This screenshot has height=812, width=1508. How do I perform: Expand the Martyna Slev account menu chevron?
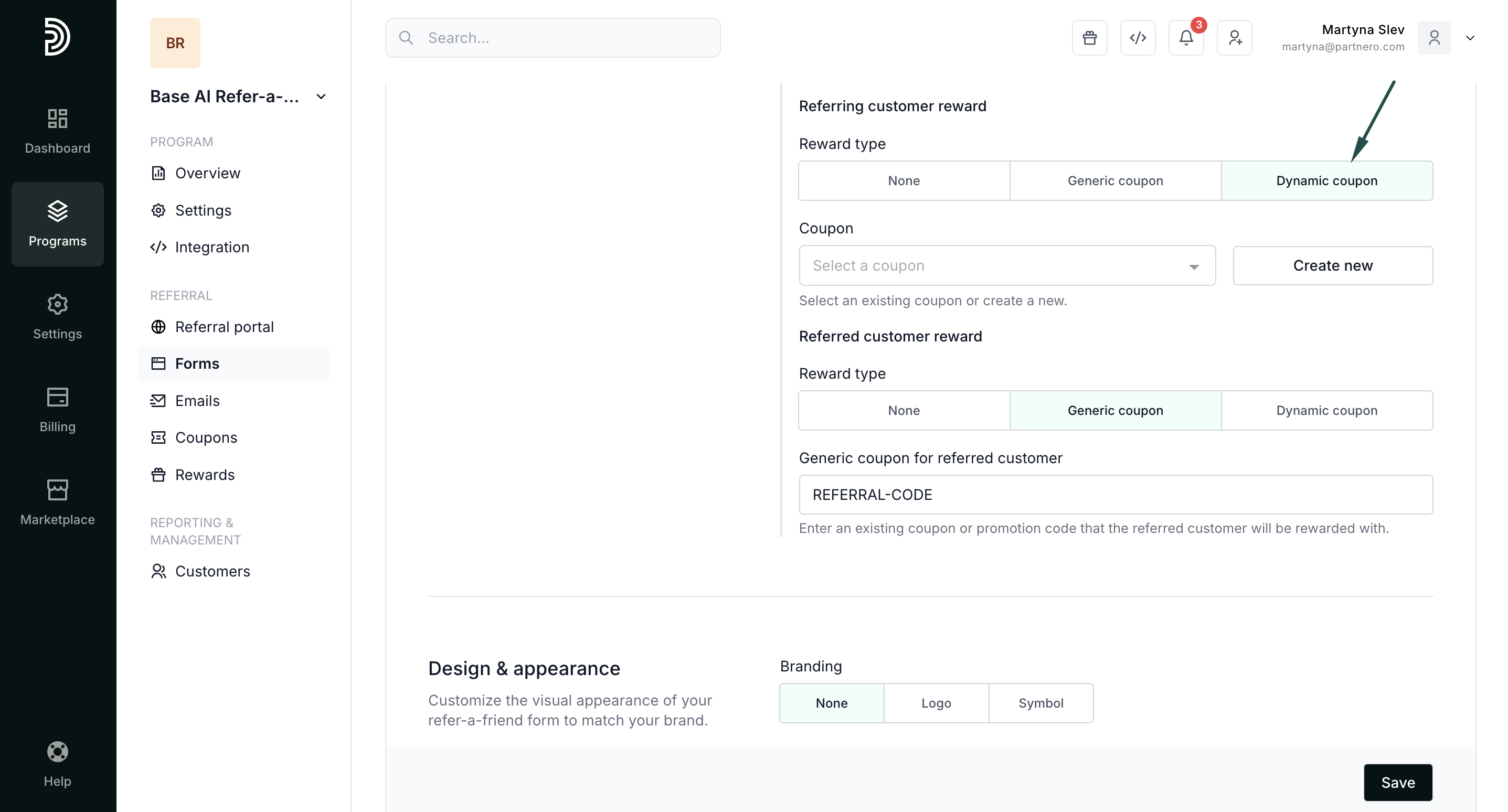click(x=1470, y=38)
